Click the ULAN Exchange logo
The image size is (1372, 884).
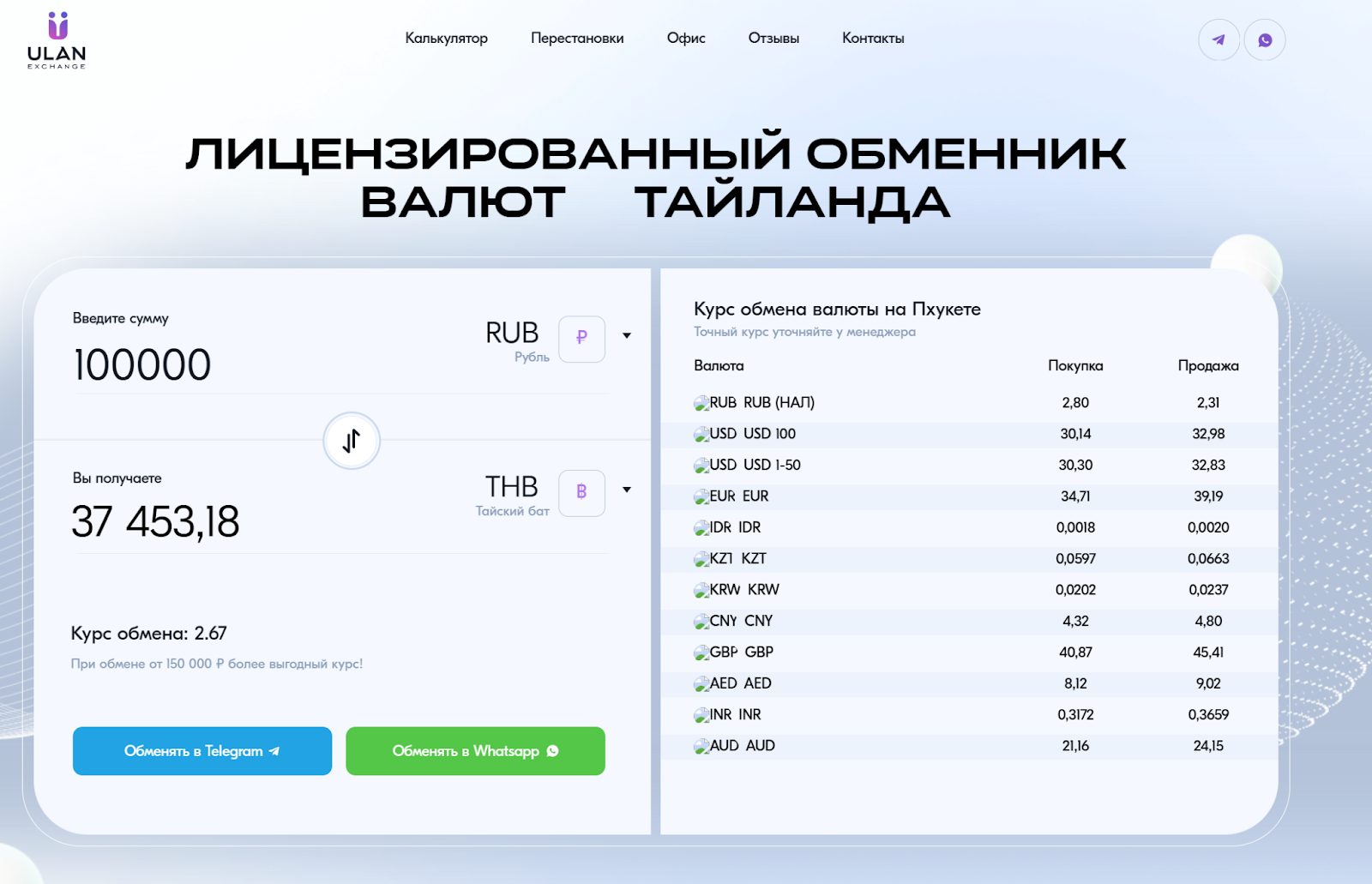(x=57, y=40)
